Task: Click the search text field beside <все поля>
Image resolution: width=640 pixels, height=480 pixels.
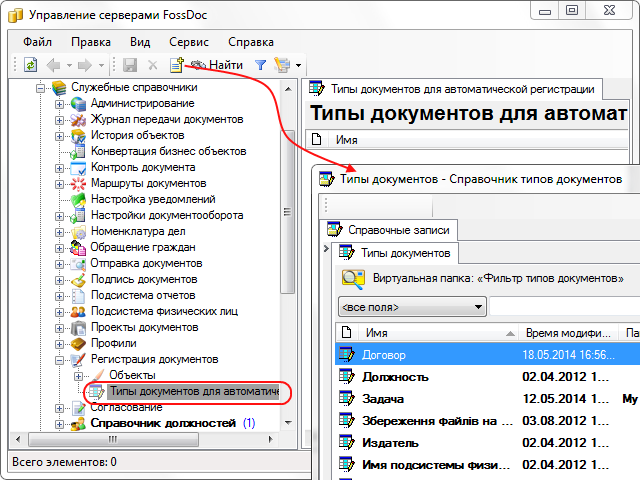Action: (x=564, y=307)
